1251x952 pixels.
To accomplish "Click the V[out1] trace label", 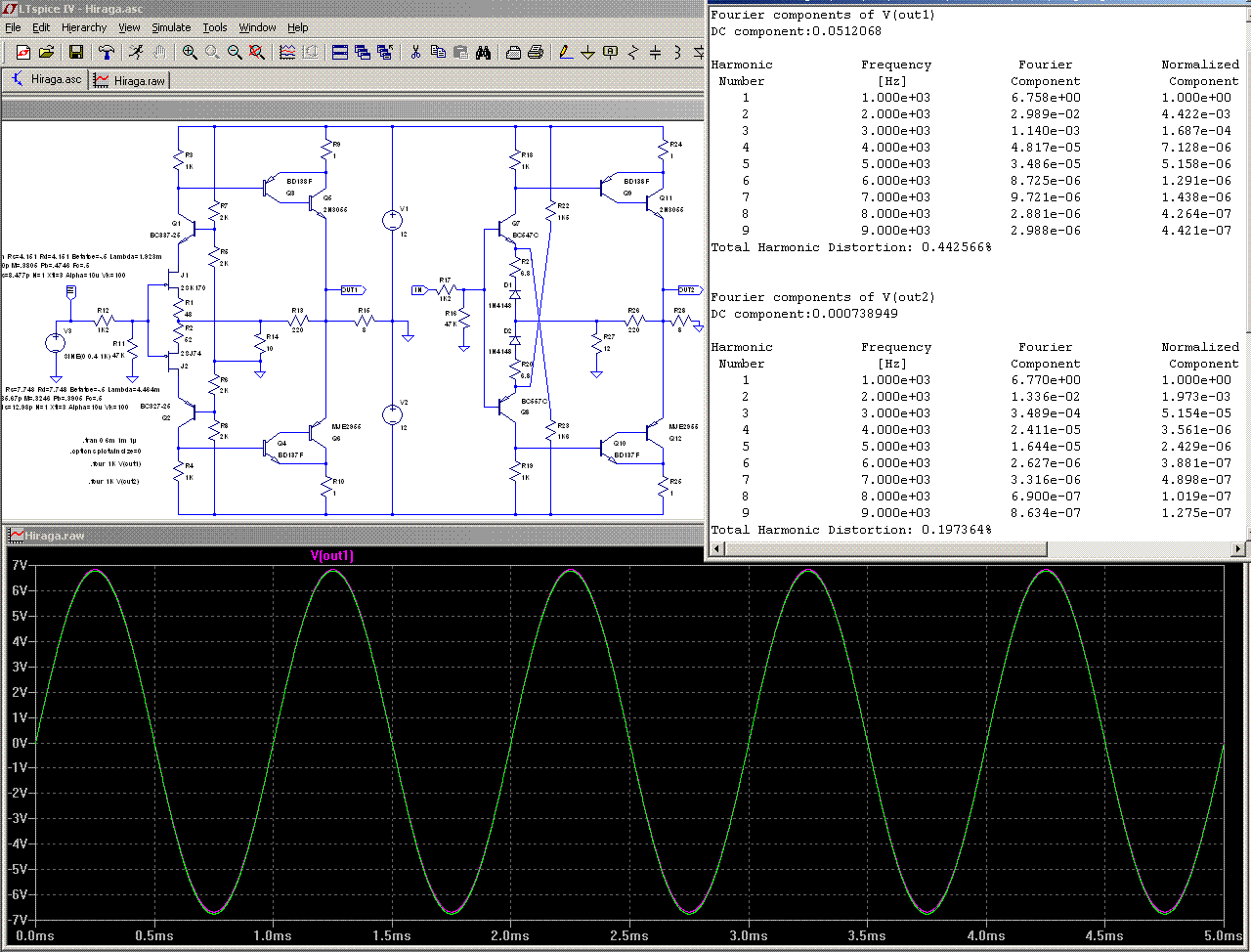I will [x=332, y=555].
